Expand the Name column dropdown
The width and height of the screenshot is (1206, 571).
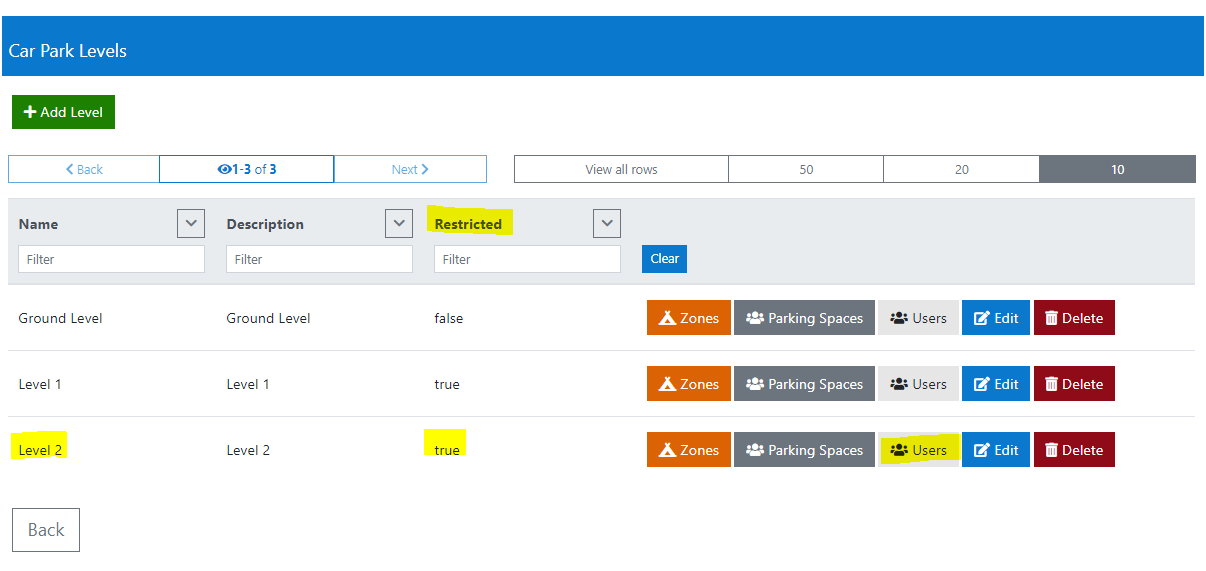click(191, 223)
